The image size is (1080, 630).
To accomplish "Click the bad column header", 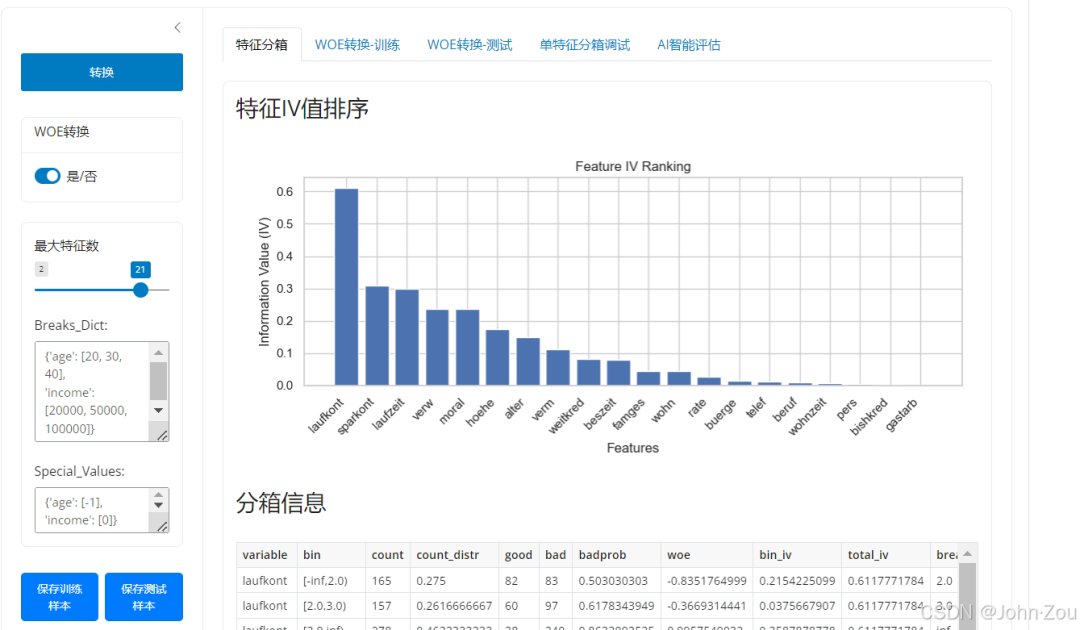I will tap(556, 555).
